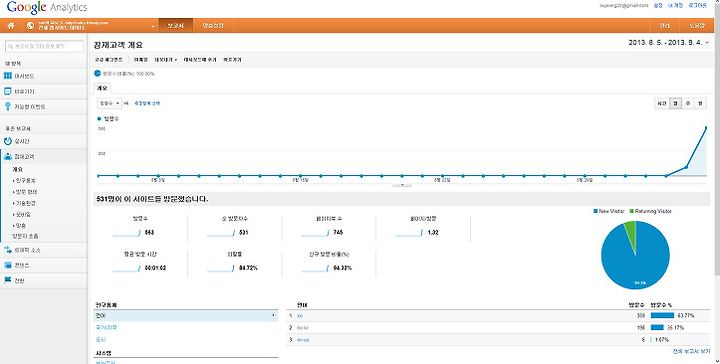Click green Returning Visitor legend swatch
This screenshot has height=364, width=720.
click(x=631, y=211)
